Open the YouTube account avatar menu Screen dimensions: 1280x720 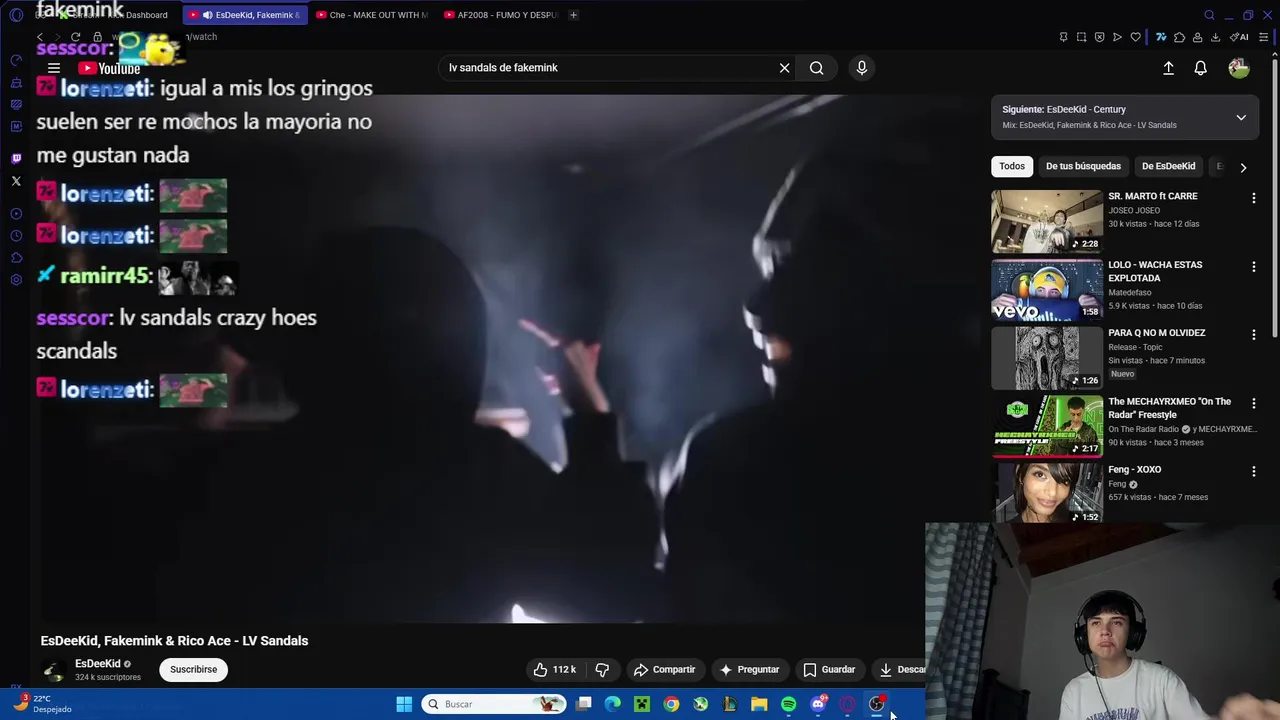pos(1239,68)
